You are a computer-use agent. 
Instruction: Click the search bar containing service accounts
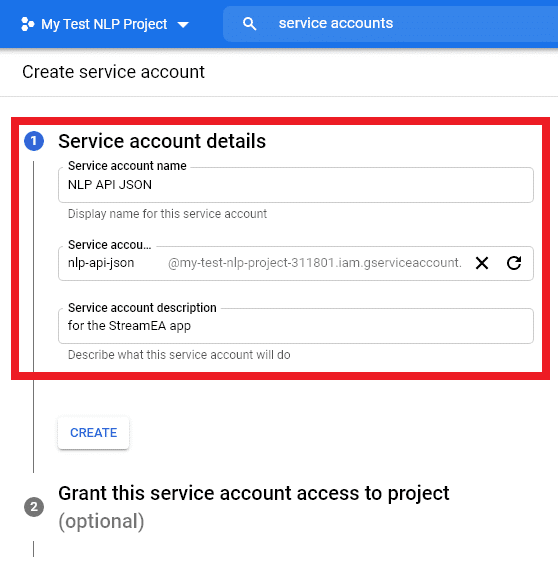tap(390, 24)
